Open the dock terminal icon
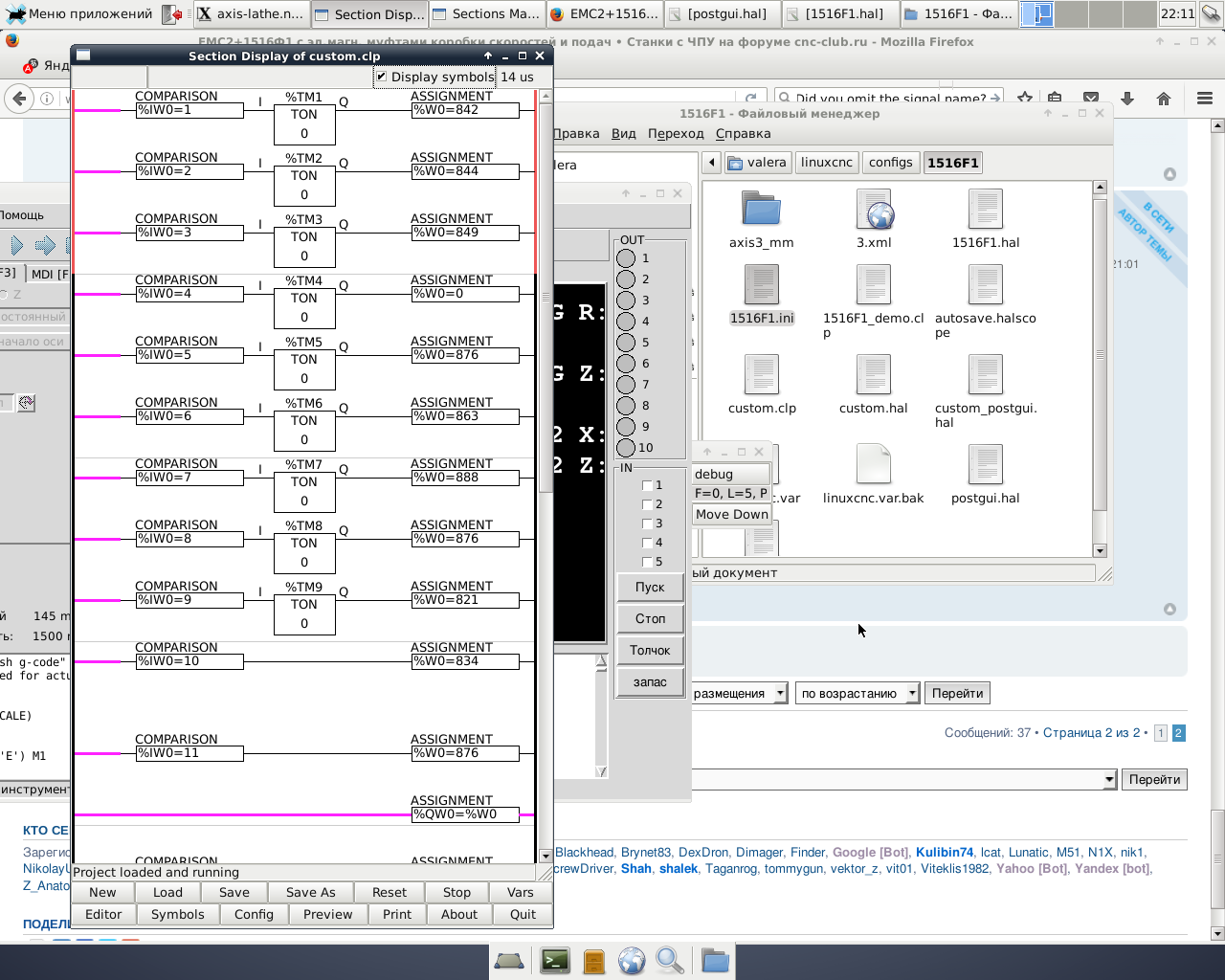This screenshot has width=1225, height=980. coord(555,960)
